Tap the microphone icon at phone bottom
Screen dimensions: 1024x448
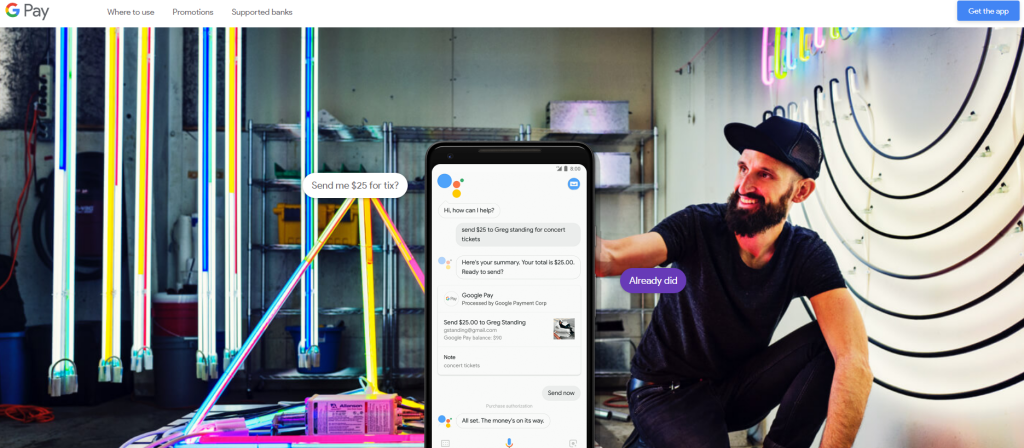pos(509,443)
